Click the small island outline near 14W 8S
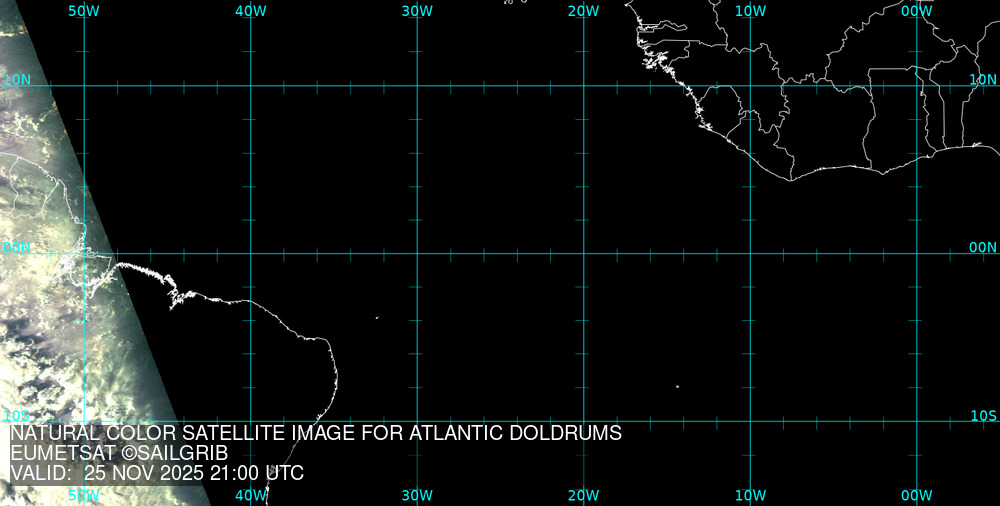 [677, 387]
